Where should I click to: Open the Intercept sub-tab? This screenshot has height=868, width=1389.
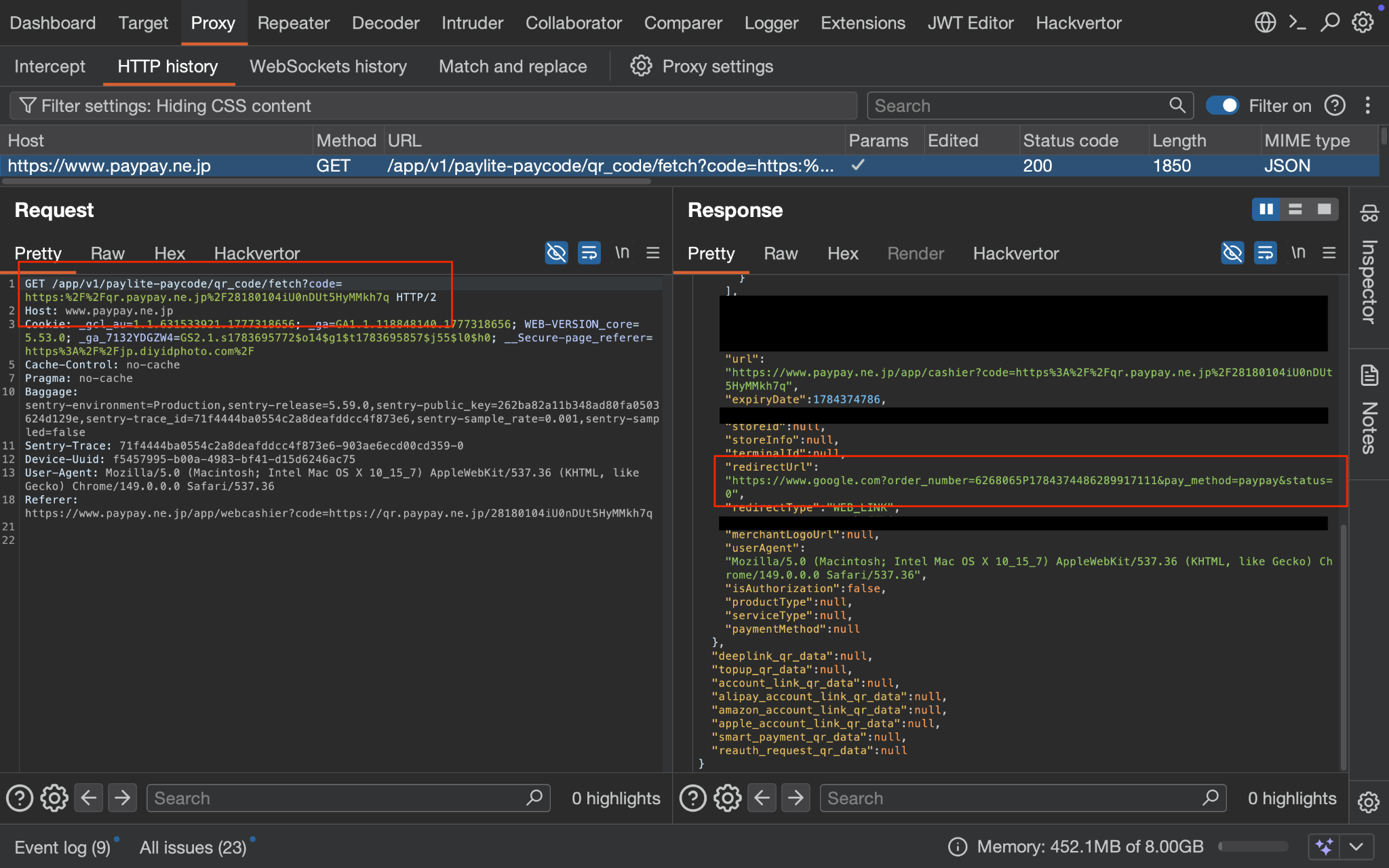(50, 66)
